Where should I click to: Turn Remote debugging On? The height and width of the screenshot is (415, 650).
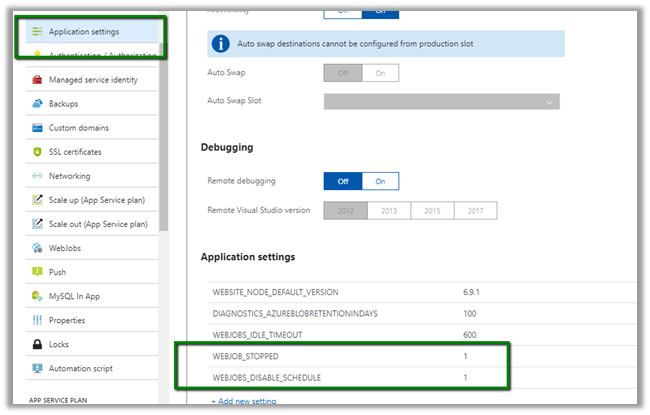(380, 181)
